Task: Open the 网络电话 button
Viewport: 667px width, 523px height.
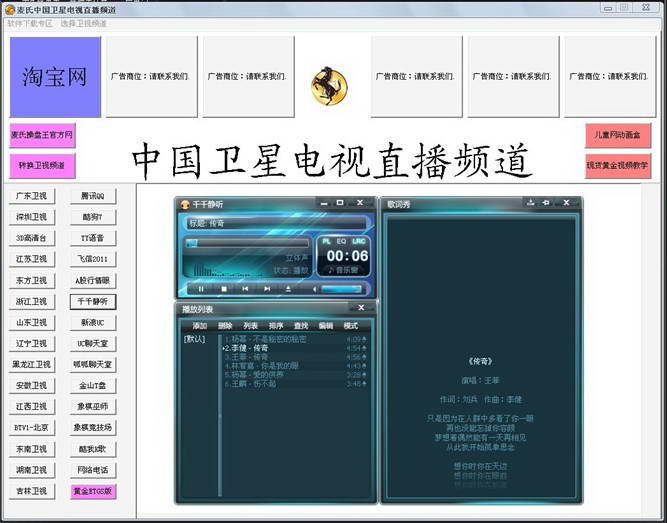Action: [x=93, y=470]
